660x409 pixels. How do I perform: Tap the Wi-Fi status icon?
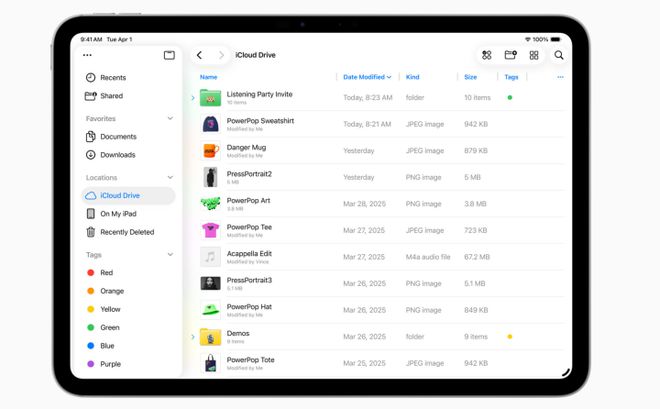[x=528, y=39]
